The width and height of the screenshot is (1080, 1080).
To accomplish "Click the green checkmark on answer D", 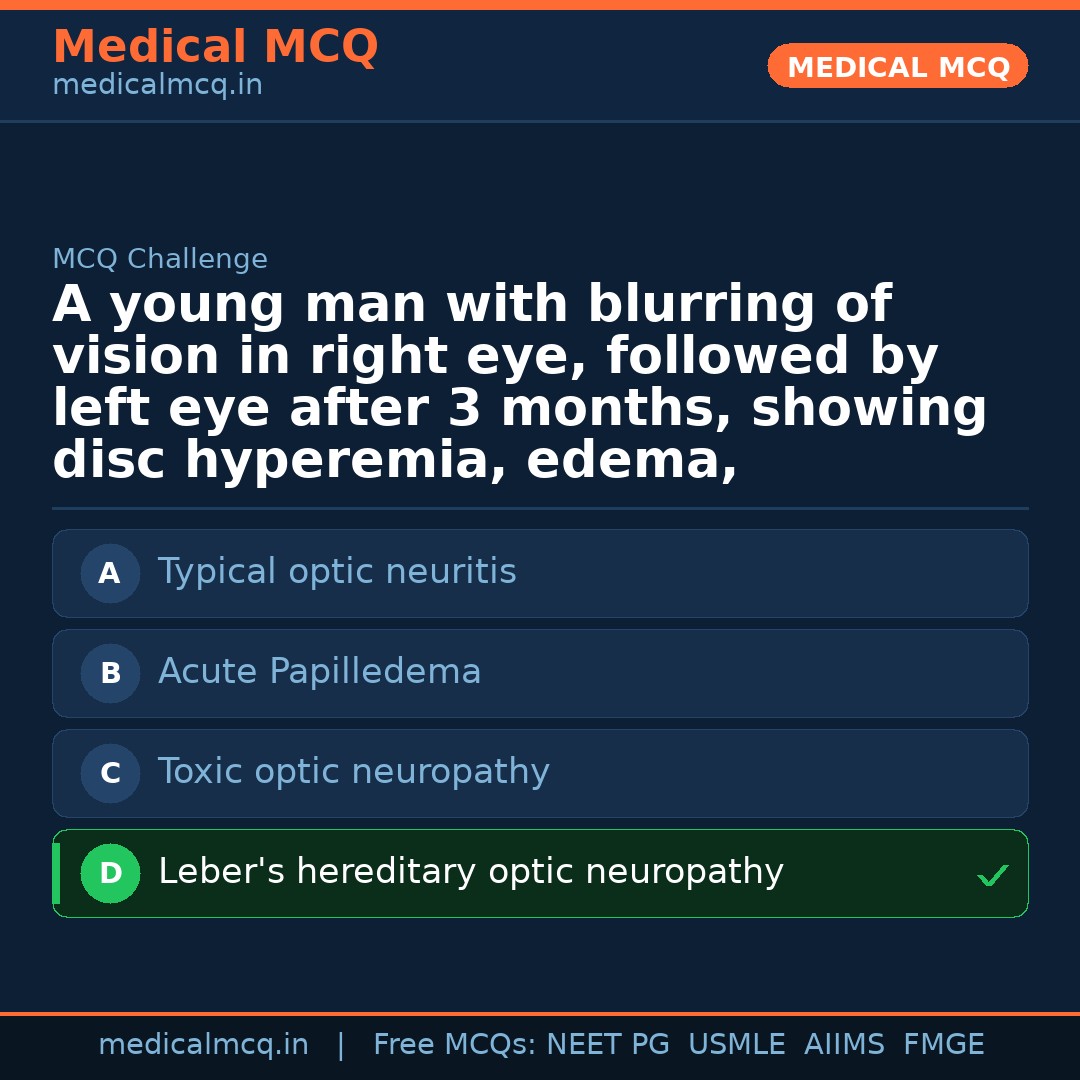I will [x=992, y=876].
